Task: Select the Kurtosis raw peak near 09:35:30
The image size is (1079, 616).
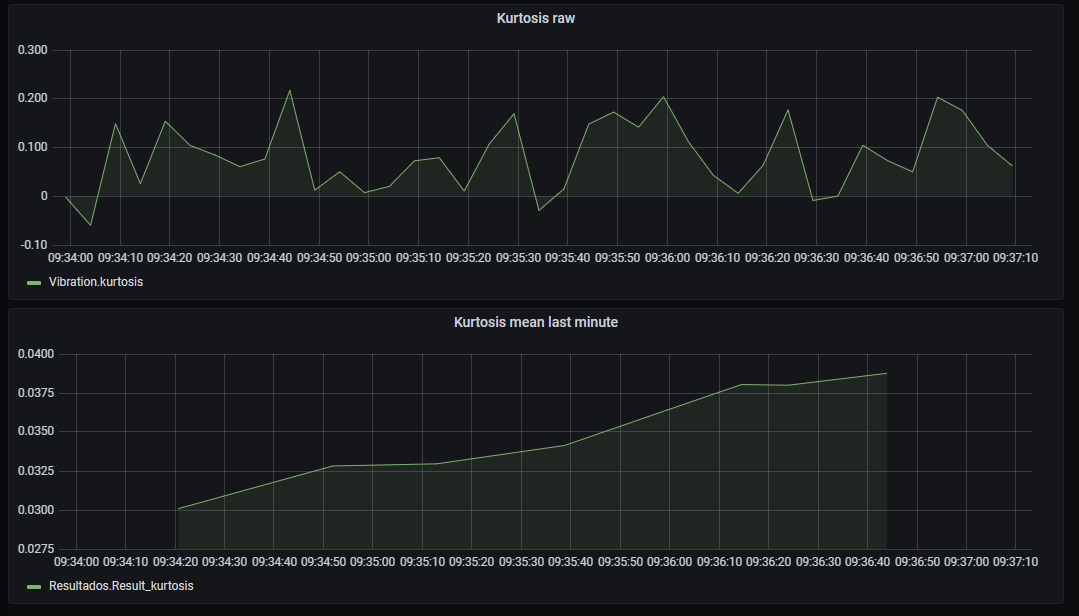Action: [x=514, y=113]
